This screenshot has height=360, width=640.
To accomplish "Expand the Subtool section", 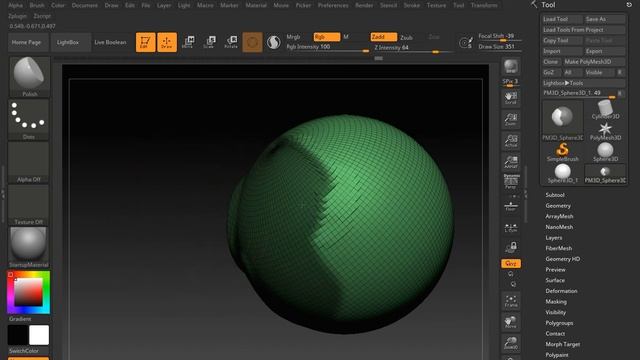I will pos(555,195).
